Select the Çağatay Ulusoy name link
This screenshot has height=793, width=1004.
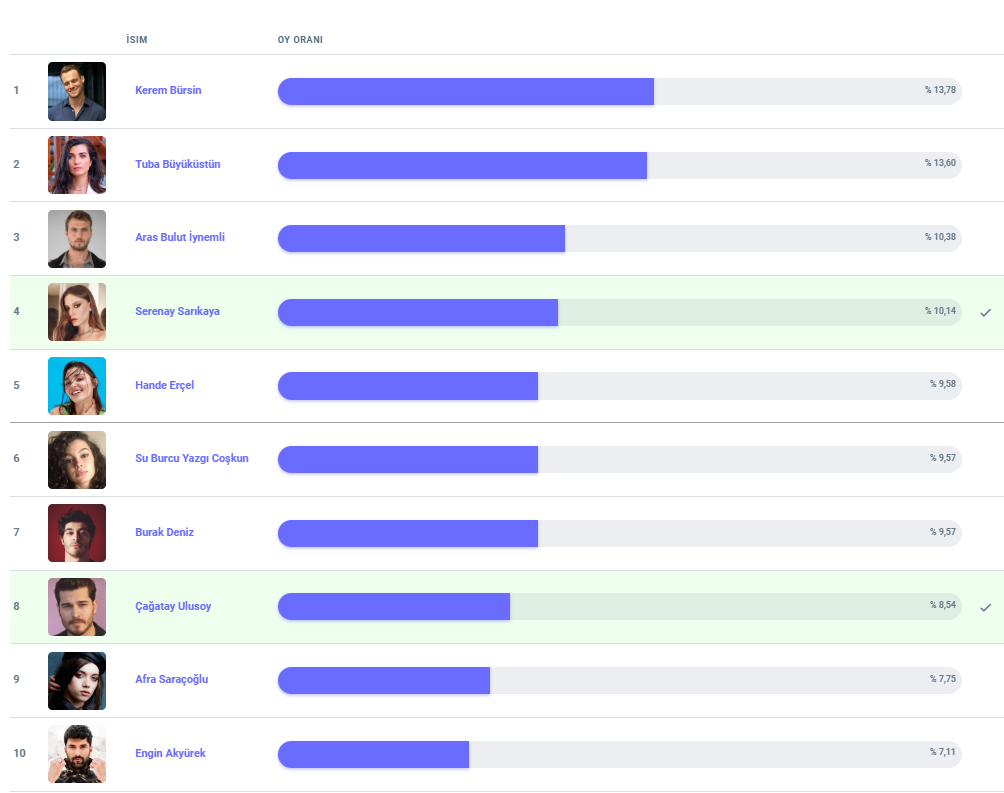click(x=173, y=606)
